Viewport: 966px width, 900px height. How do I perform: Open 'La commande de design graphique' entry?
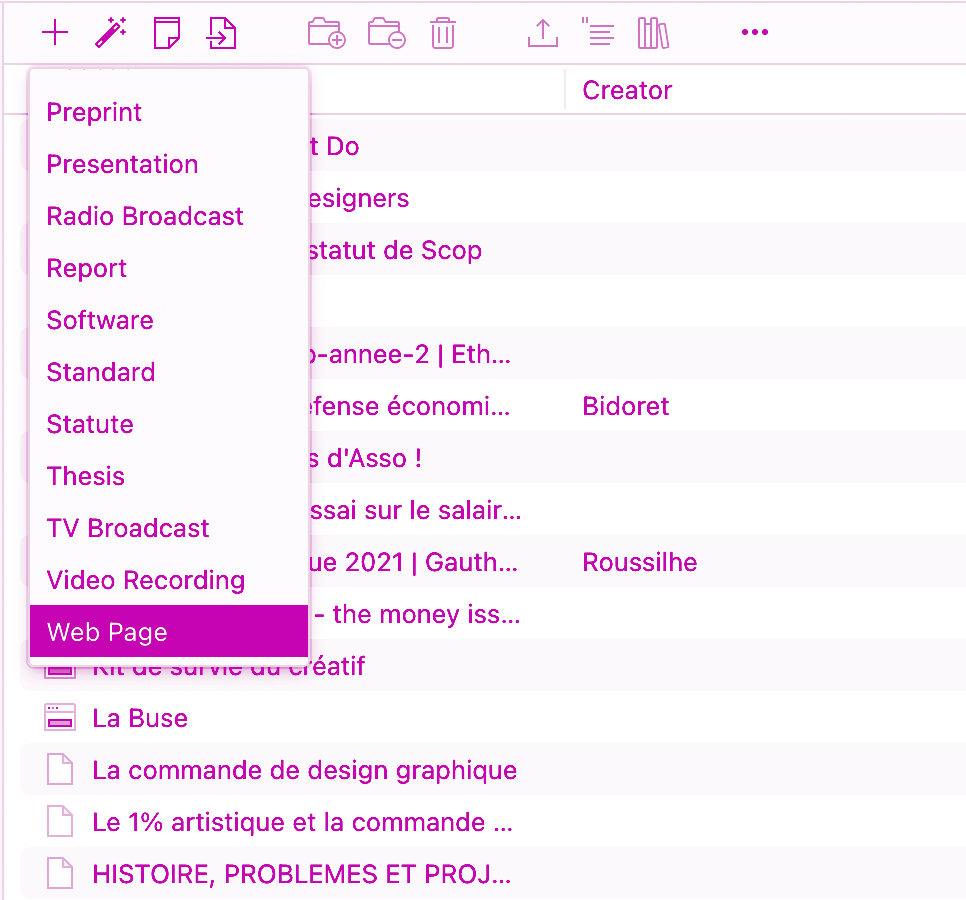303,770
